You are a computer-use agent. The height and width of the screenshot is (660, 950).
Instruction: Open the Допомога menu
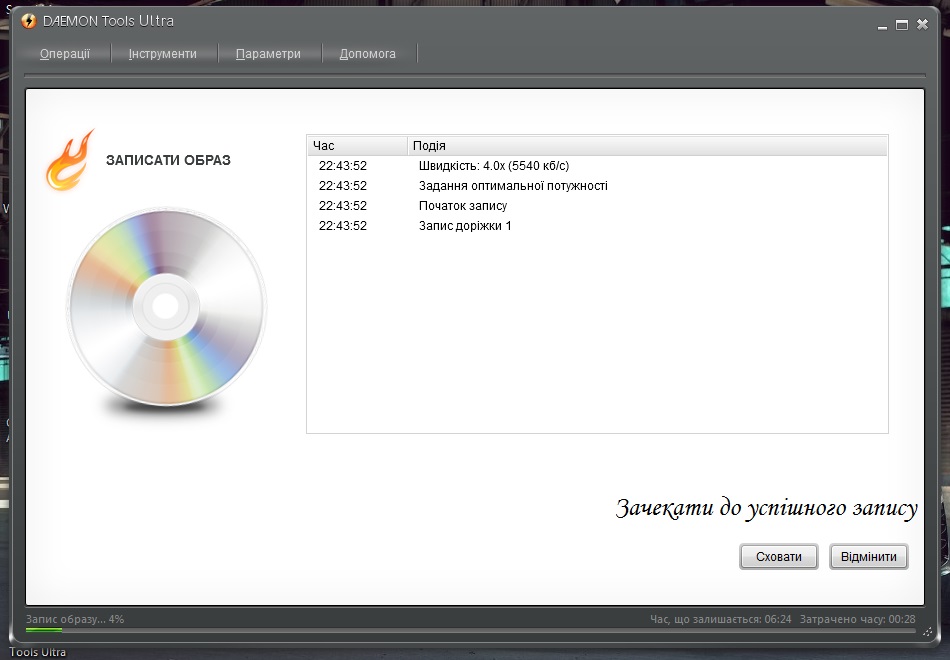[x=367, y=54]
